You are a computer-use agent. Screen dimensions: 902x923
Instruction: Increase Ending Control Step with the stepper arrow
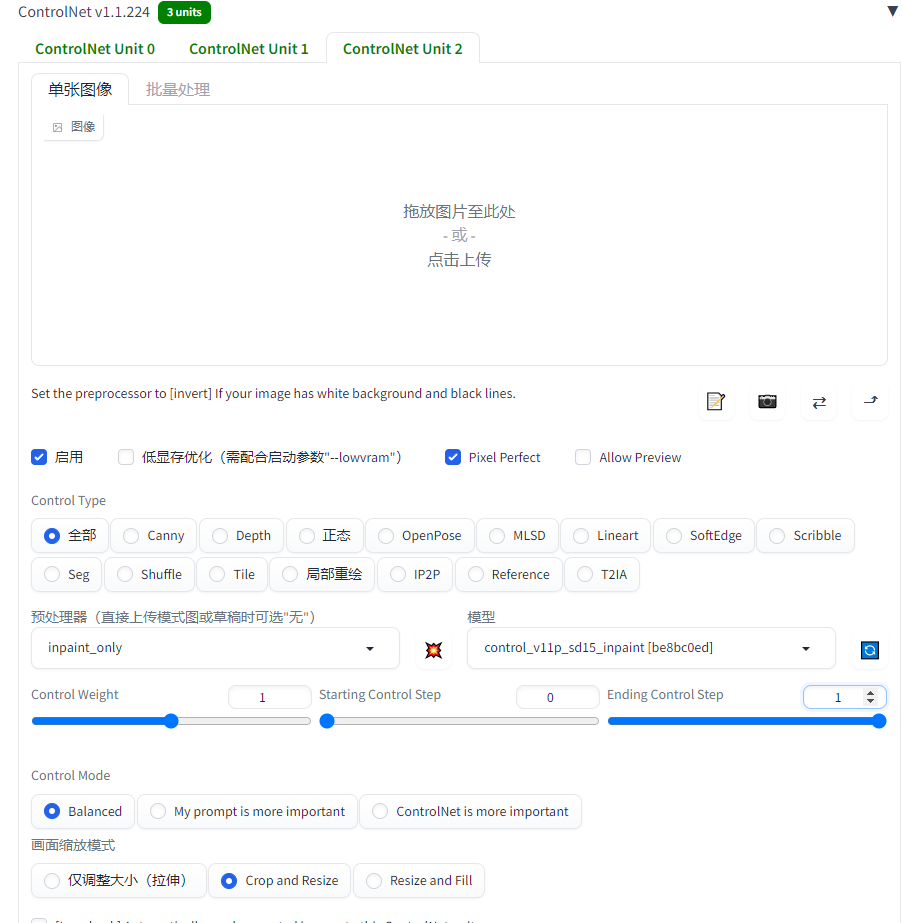[870, 691]
